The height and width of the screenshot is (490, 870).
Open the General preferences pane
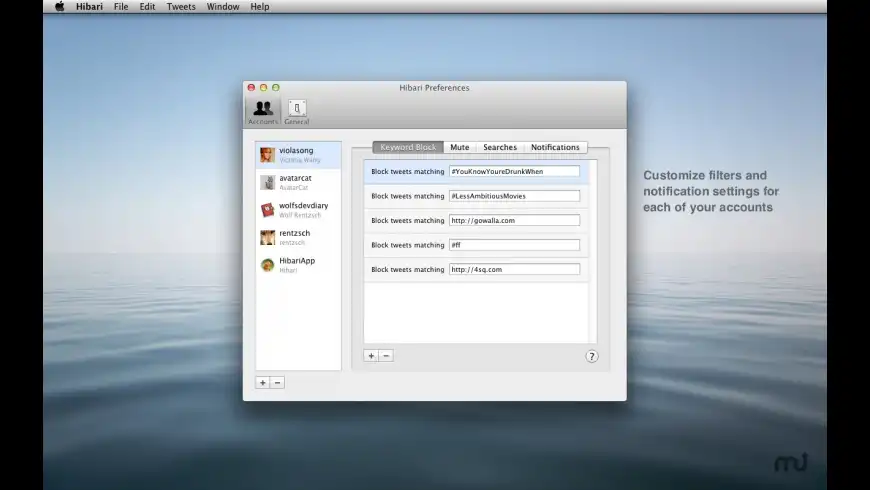[x=297, y=112]
